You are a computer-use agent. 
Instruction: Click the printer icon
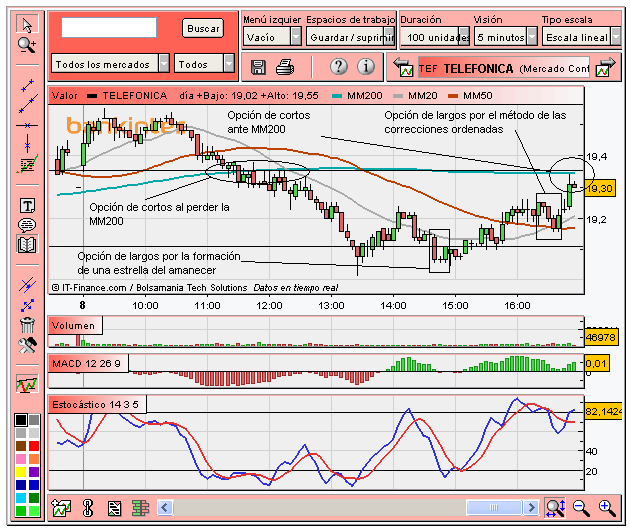285,67
